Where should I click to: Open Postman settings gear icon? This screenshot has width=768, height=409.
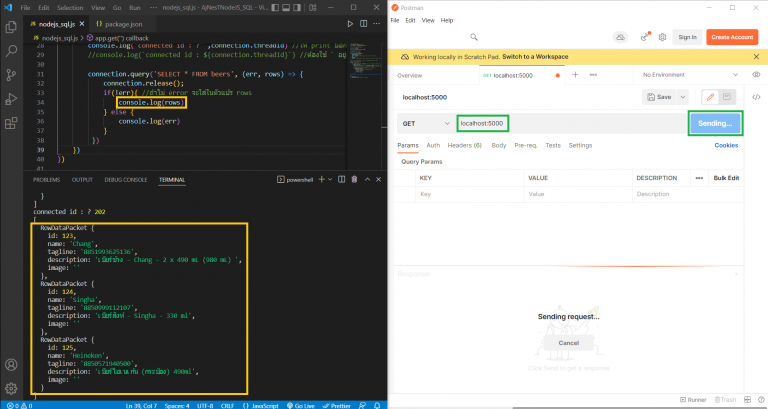click(661, 37)
